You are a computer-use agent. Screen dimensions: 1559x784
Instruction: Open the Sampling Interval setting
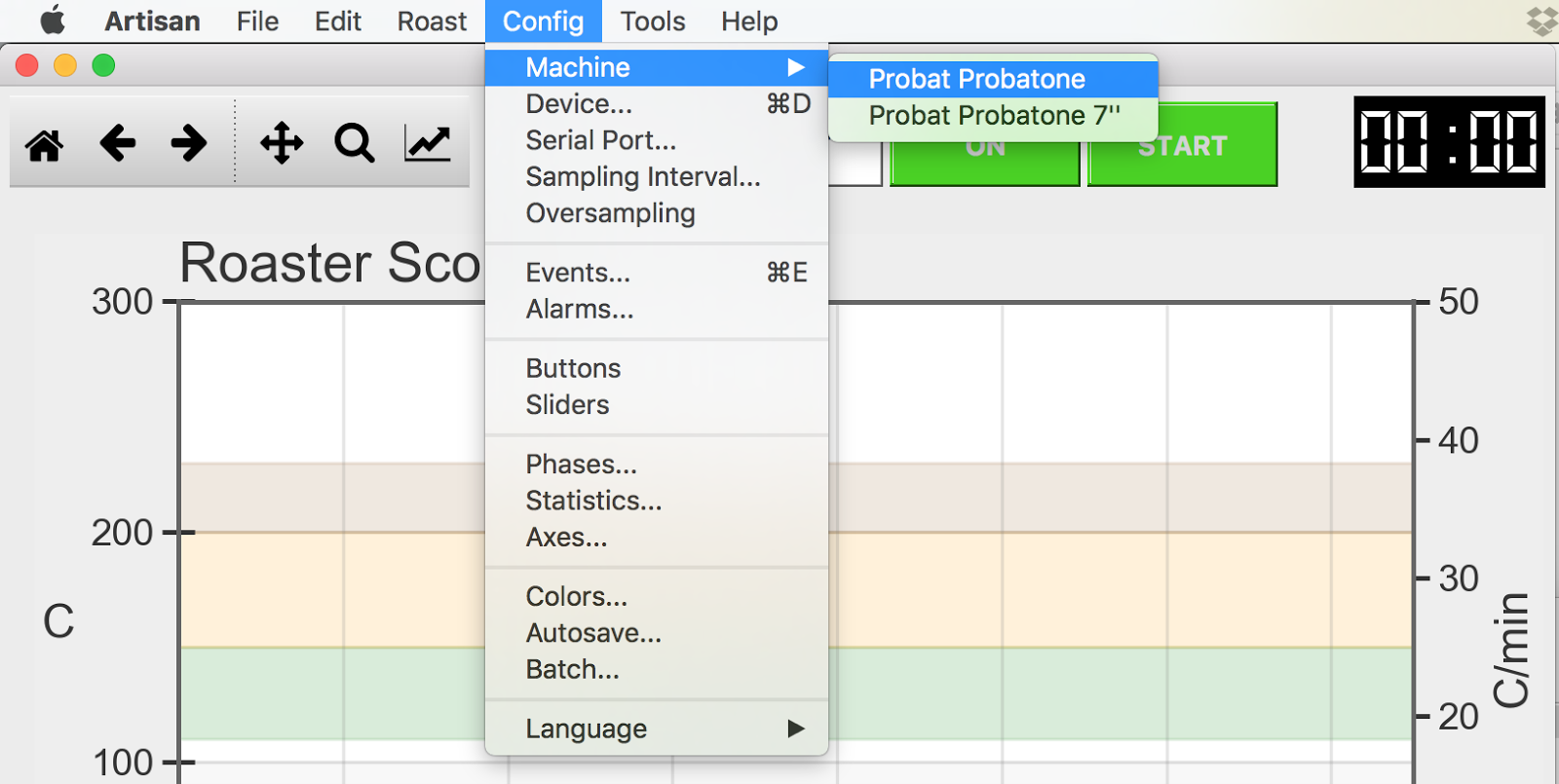click(x=643, y=177)
